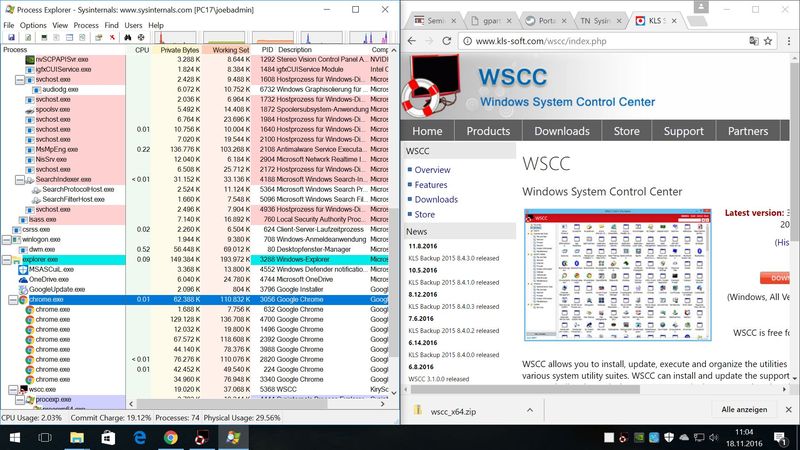This screenshot has width=800, height=450.
Task: Open the downloaded wscc_x64.zip file
Action: (453, 411)
